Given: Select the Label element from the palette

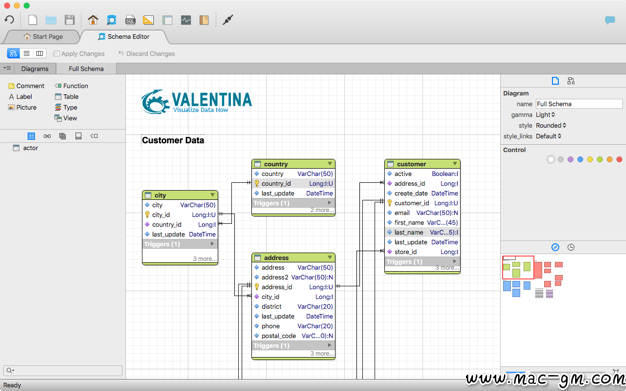Looking at the screenshot, I should tap(20, 97).
